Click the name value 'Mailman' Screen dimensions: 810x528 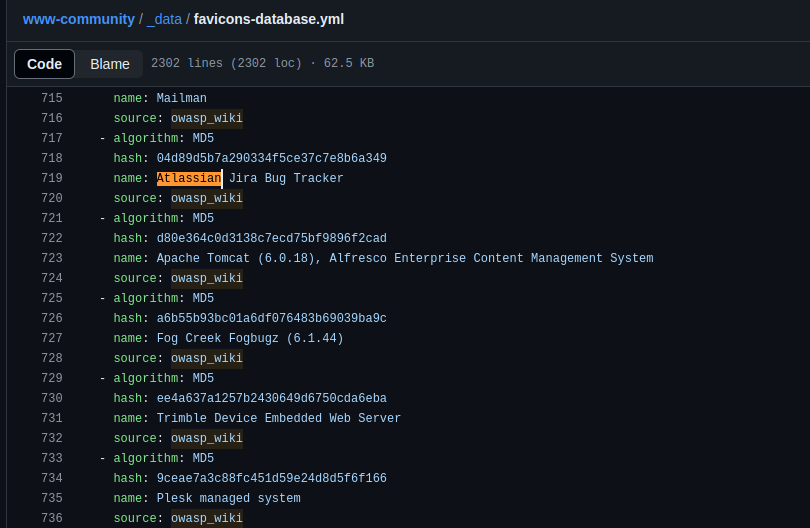click(x=181, y=98)
